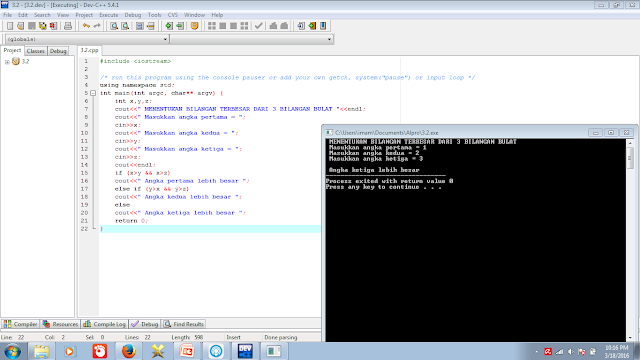
Task: Click the 3.2 project name in tree
Action: pyautogui.click(x=25, y=62)
